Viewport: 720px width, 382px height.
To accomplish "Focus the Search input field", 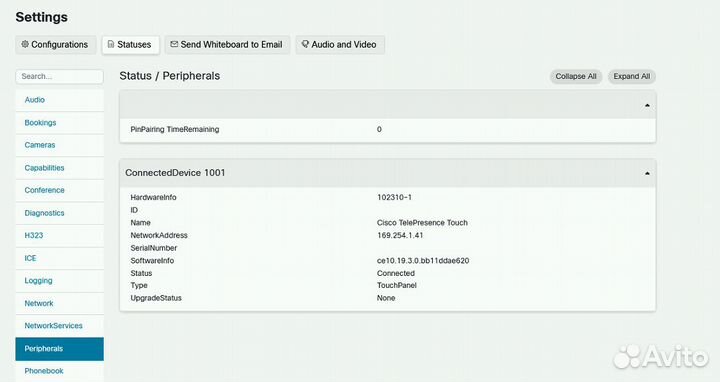I will [x=59, y=76].
